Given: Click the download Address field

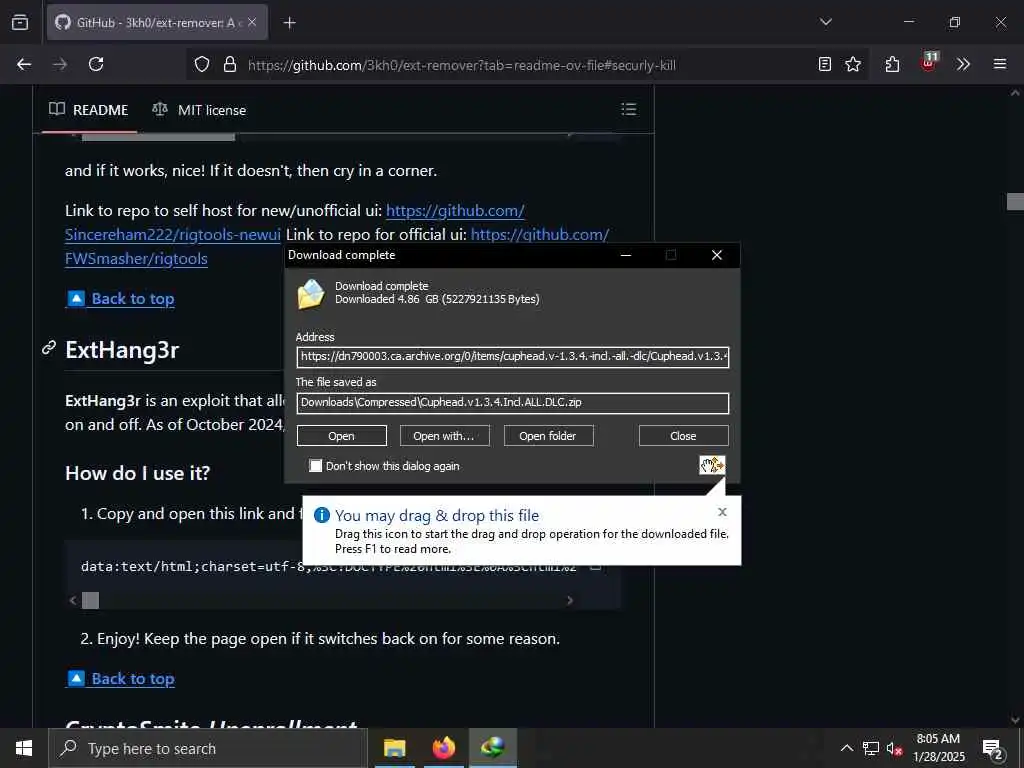Looking at the screenshot, I should [x=513, y=357].
